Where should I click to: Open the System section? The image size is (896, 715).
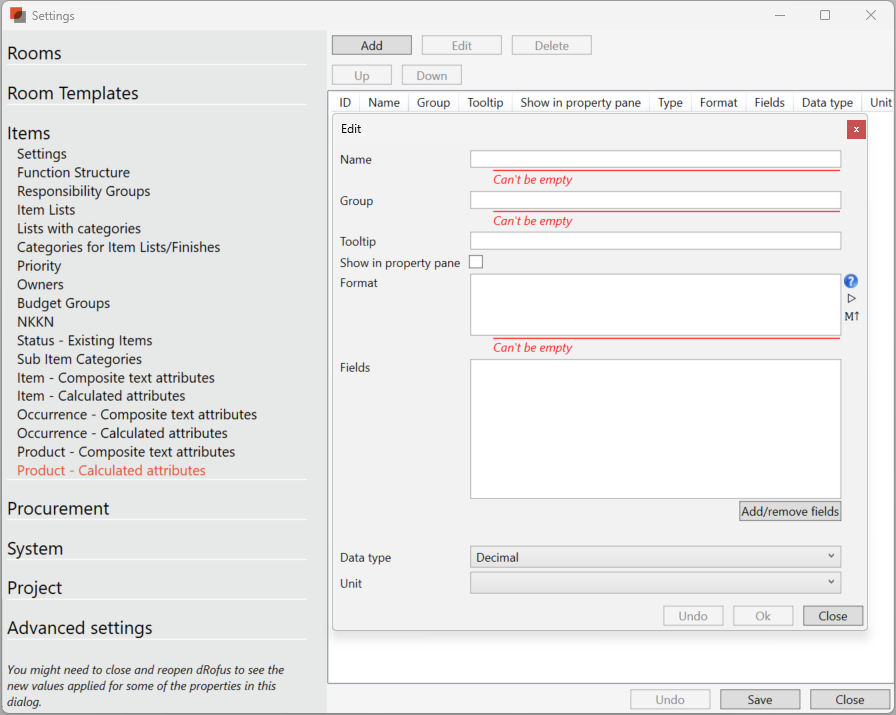point(35,549)
